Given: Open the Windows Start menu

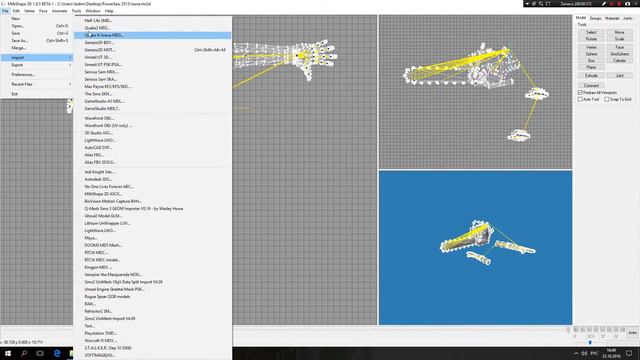Looking at the screenshot, I should (8, 353).
